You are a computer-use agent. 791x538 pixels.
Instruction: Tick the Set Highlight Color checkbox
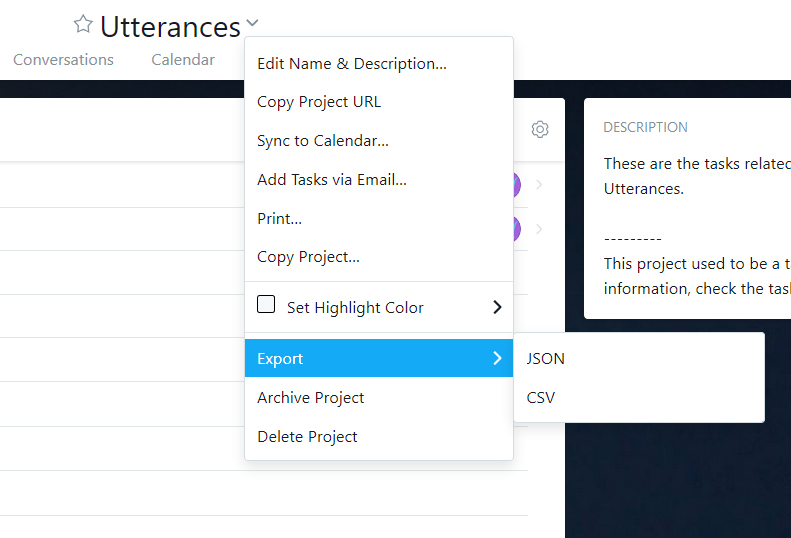[x=266, y=305]
